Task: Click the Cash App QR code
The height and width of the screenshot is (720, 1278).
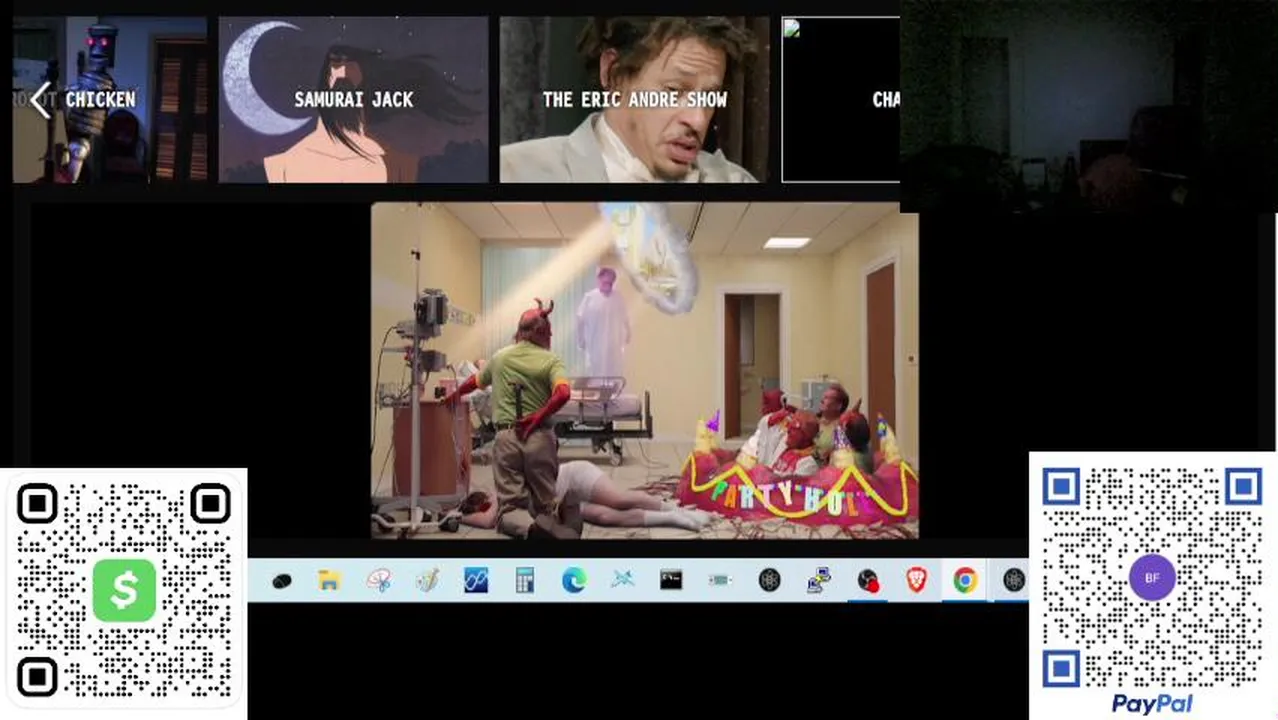Action: (123, 590)
